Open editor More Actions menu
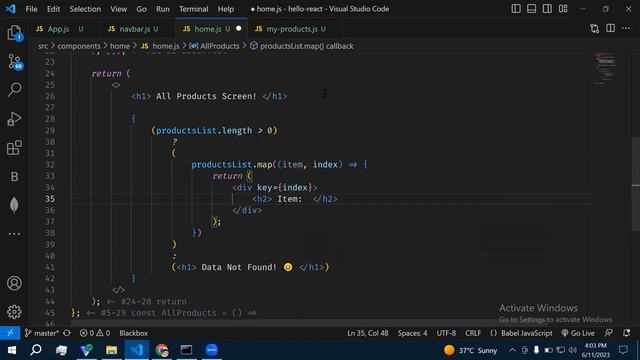640x360 pixels. [x=626, y=28]
